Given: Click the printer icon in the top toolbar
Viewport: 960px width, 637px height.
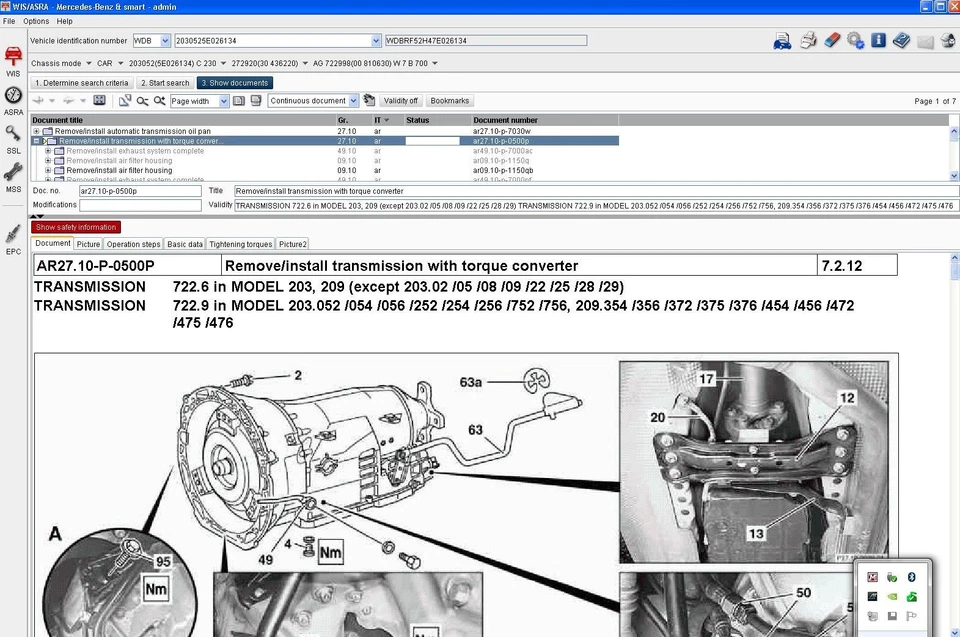Looking at the screenshot, I should (x=808, y=40).
